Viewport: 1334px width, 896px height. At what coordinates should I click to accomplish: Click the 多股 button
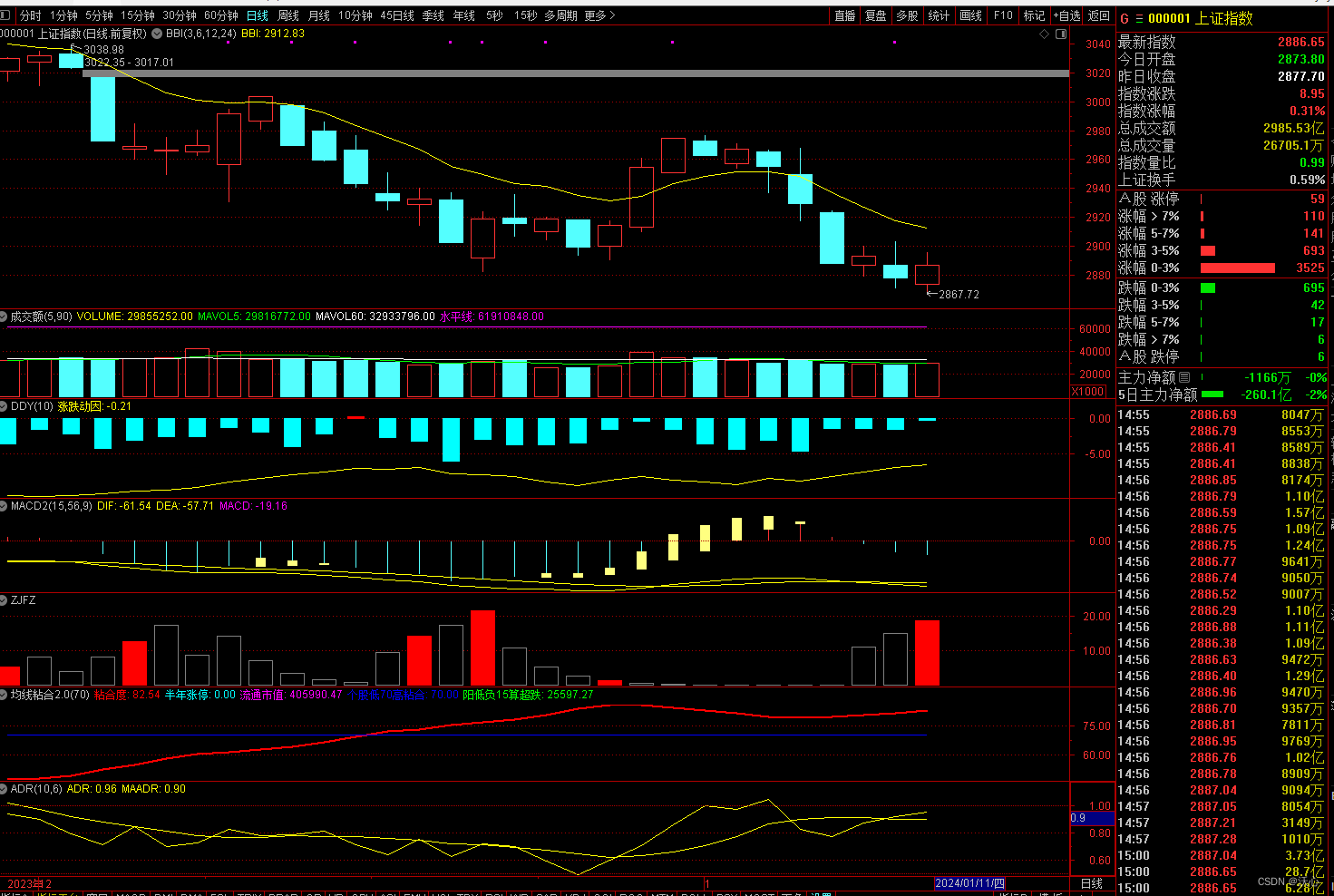pyautogui.click(x=907, y=15)
